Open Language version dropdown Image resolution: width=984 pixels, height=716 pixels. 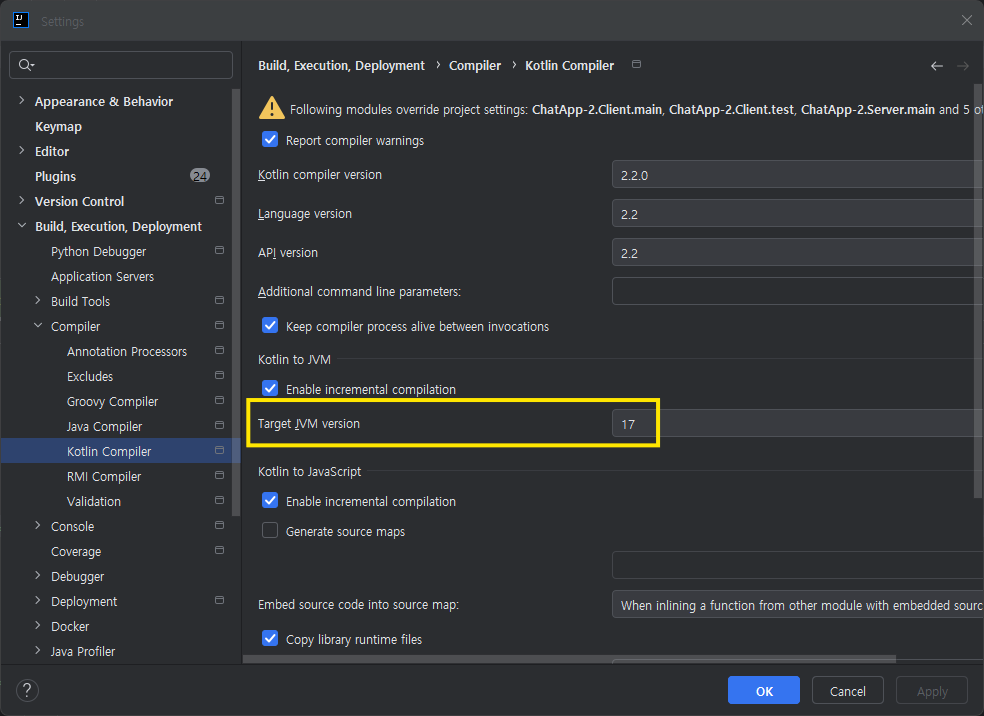tap(797, 213)
